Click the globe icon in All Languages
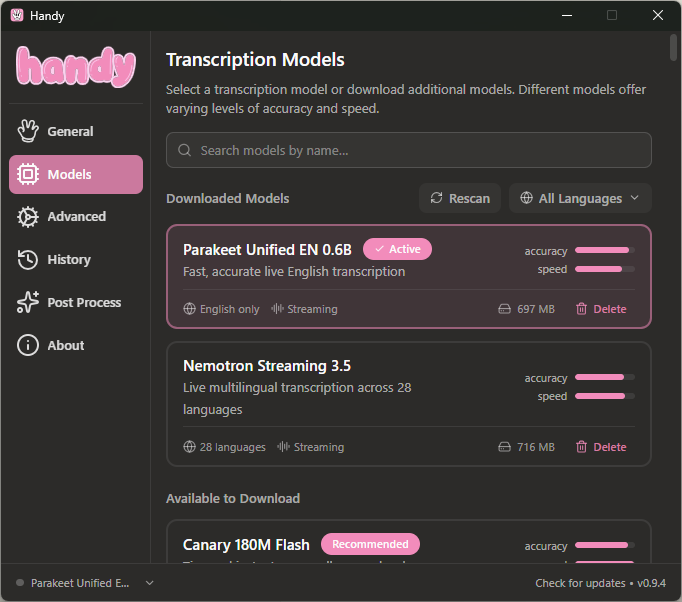682x602 pixels. point(526,198)
